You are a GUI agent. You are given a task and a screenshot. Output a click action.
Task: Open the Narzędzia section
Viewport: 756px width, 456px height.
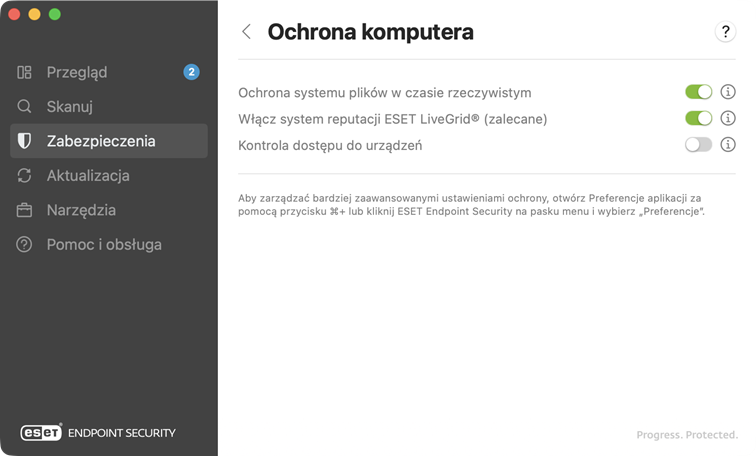click(x=81, y=210)
